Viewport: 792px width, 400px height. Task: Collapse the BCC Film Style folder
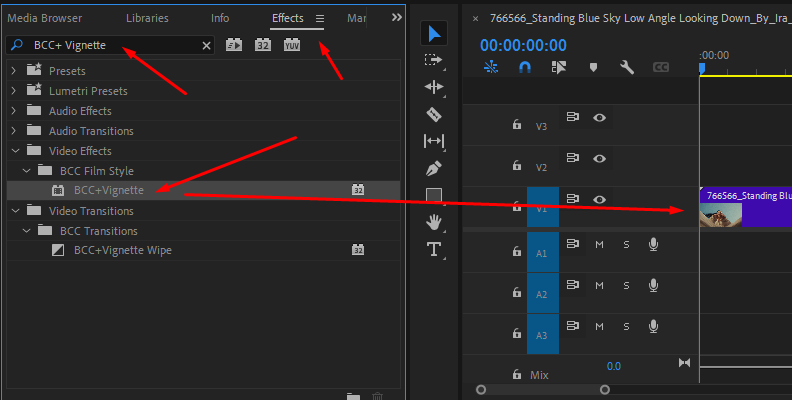click(26, 171)
